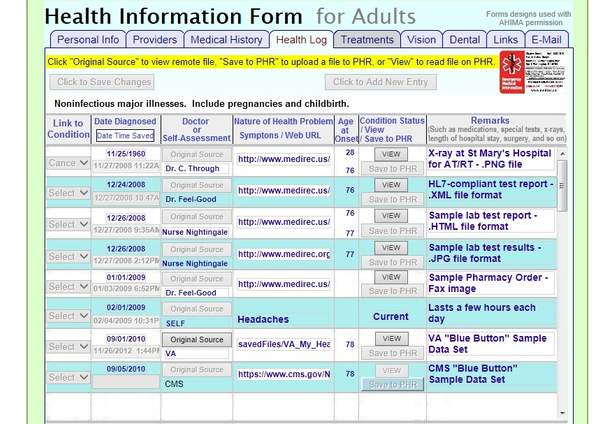Click Original Source in the 12/24/2008 Dr. Feel-Good row
Screen dimensions: 615x424
click(x=197, y=185)
